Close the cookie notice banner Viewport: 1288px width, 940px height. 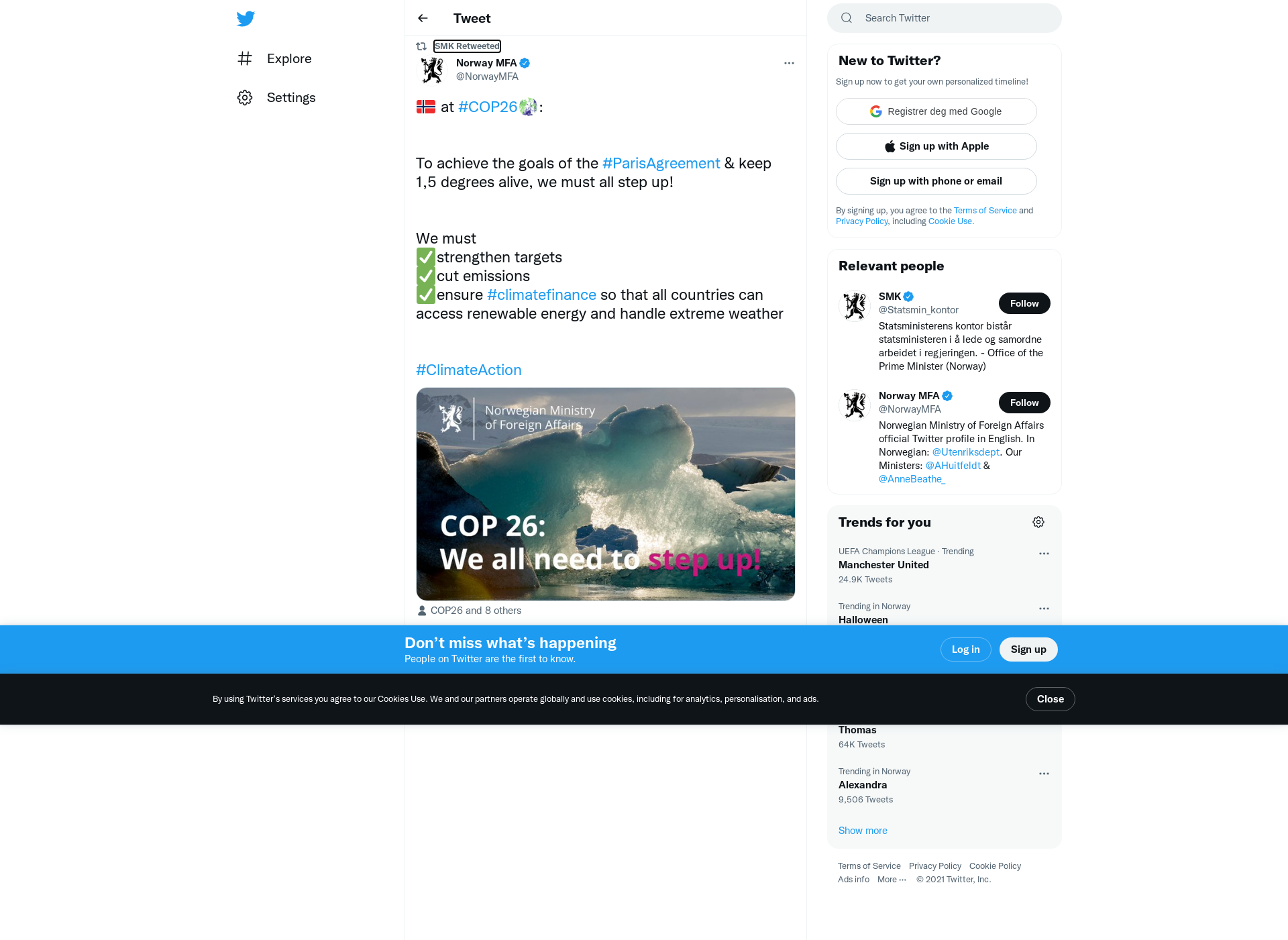click(1050, 699)
